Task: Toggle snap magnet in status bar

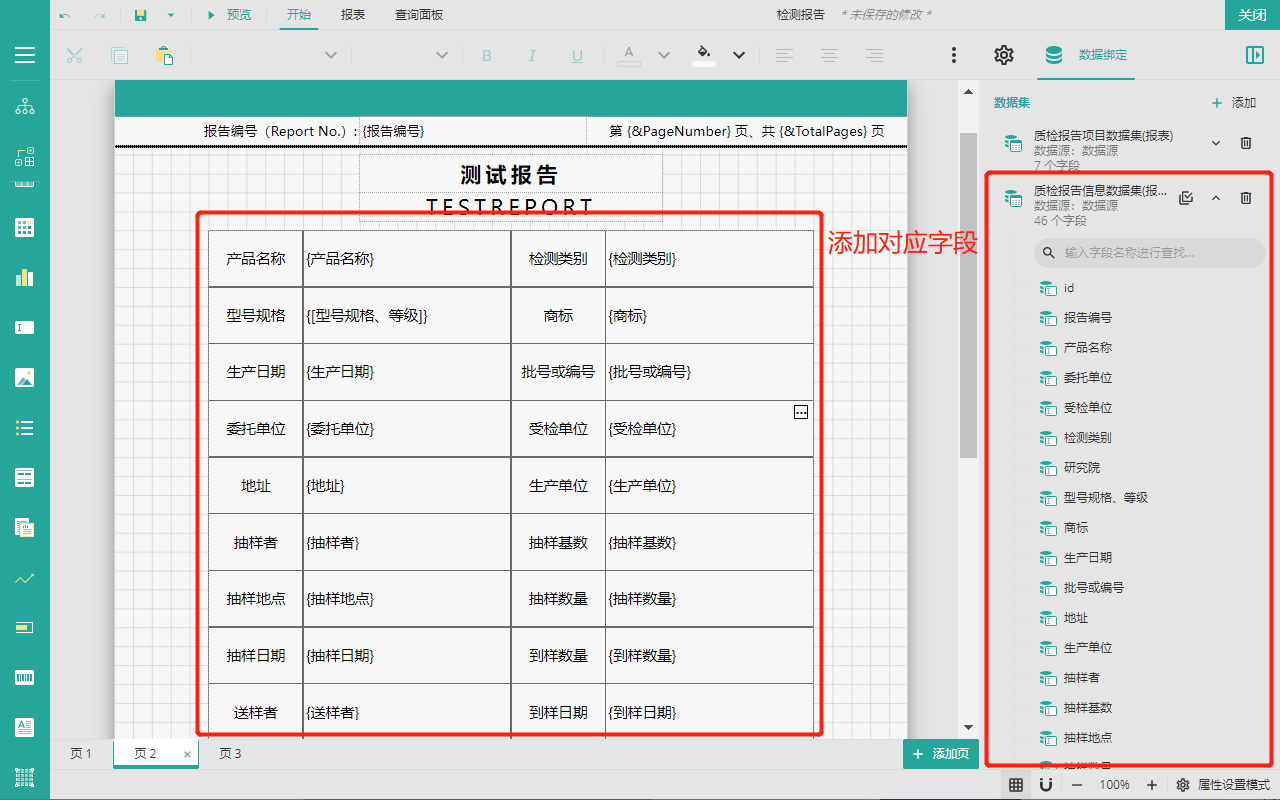Action: coord(1046,785)
